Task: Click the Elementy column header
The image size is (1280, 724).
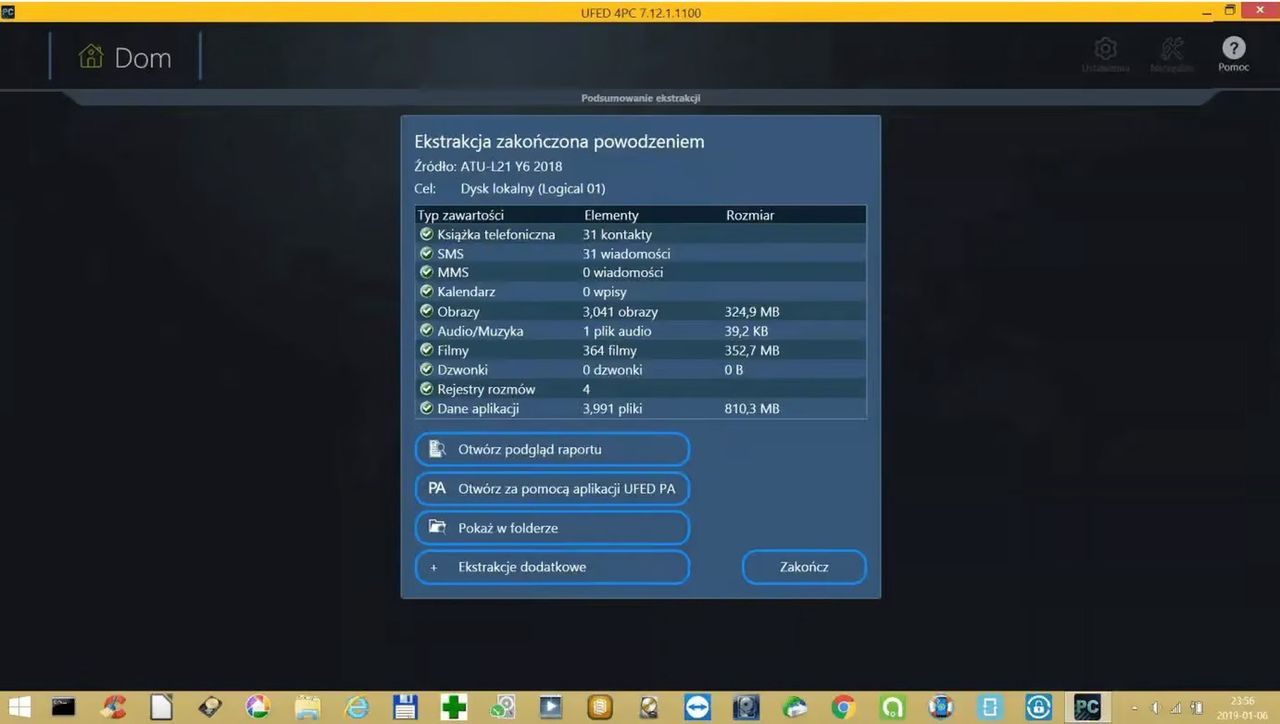Action: (611, 215)
